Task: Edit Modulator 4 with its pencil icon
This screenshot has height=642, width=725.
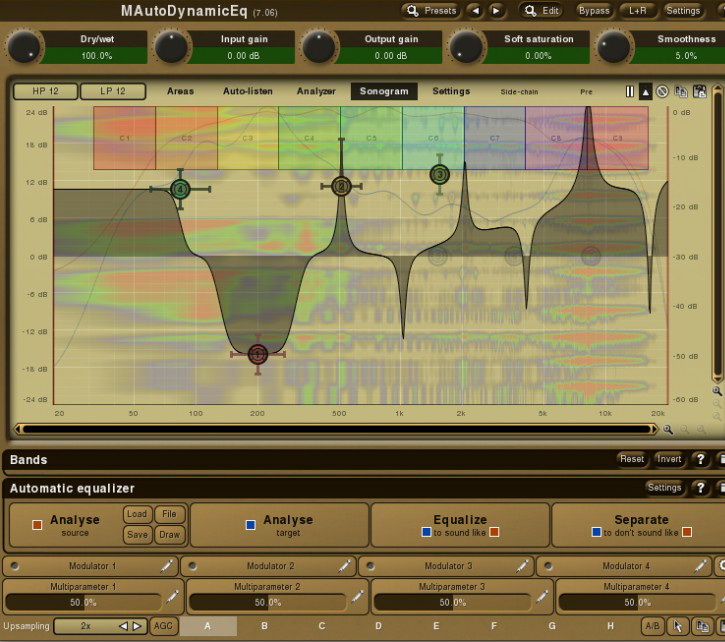Action: click(x=700, y=566)
